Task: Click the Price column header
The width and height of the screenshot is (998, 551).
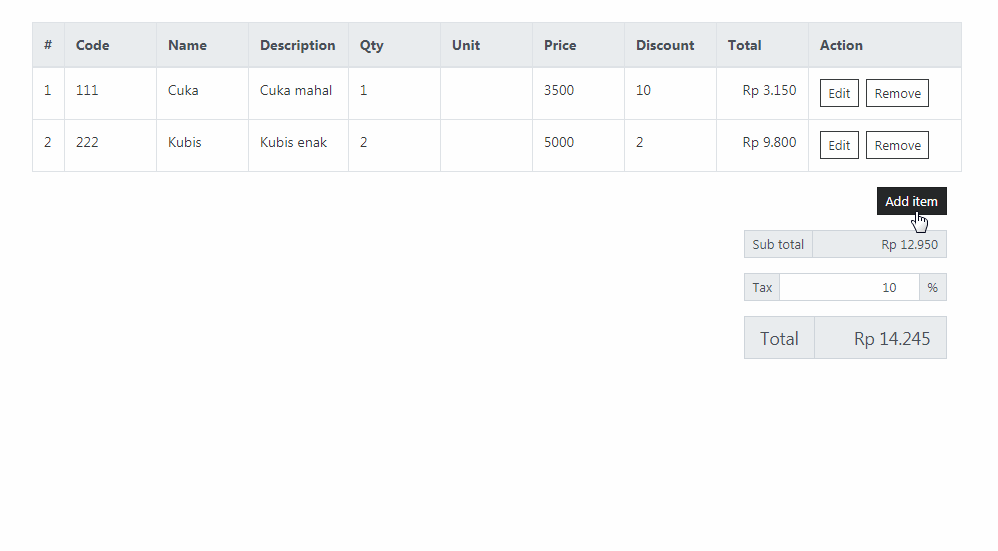Action: 560,45
